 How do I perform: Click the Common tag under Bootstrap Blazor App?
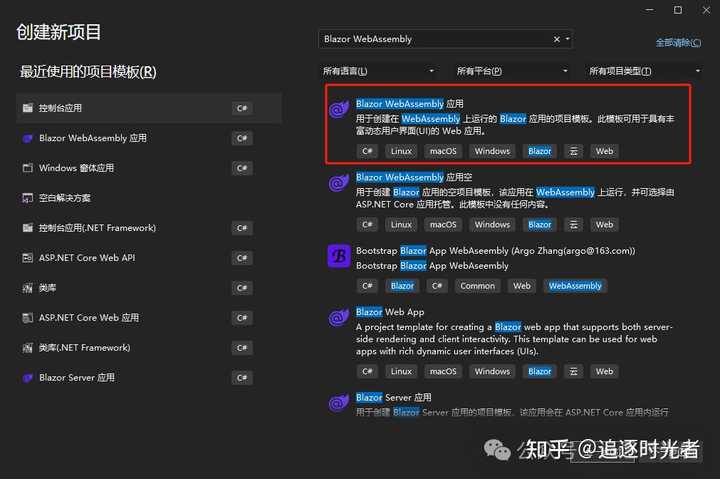click(478, 286)
